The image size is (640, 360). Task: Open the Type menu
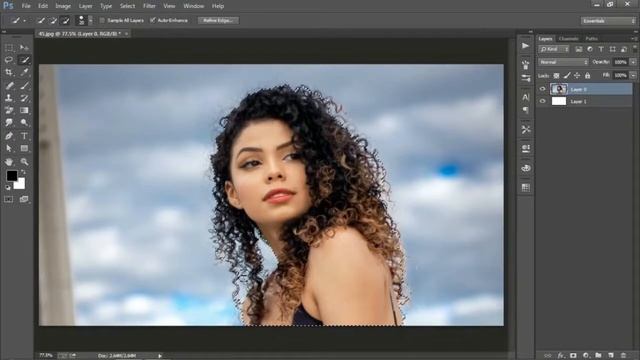[x=106, y=6]
